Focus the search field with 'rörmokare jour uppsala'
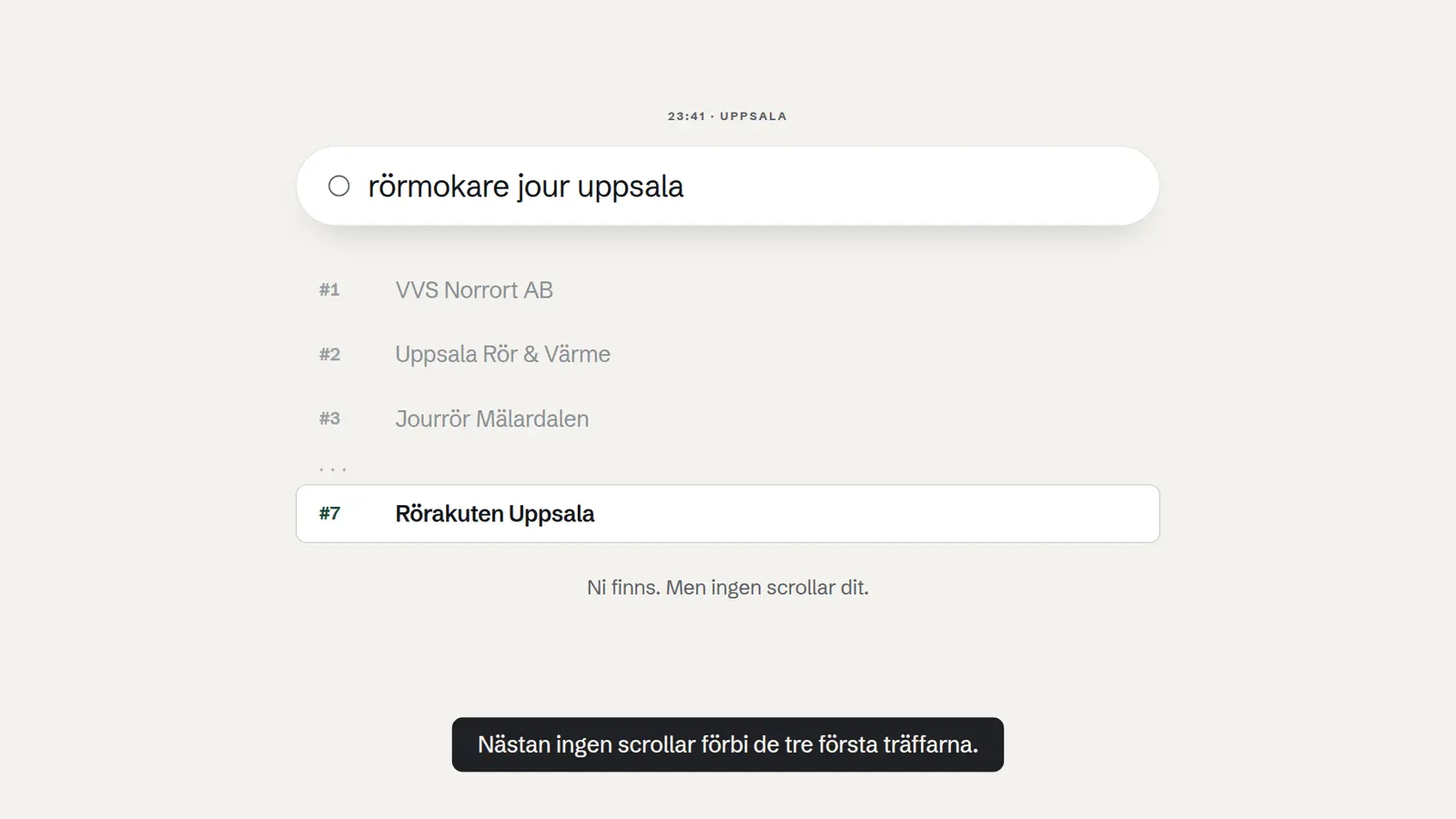The height and width of the screenshot is (819, 1456). [728, 187]
